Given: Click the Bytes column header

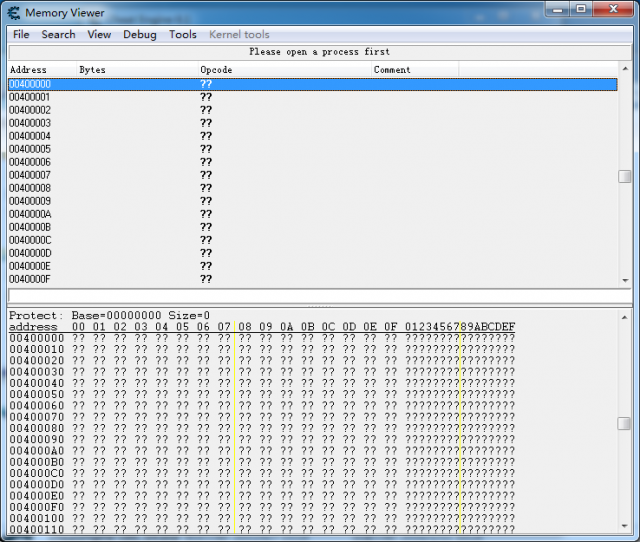Looking at the screenshot, I should click(x=138, y=70).
